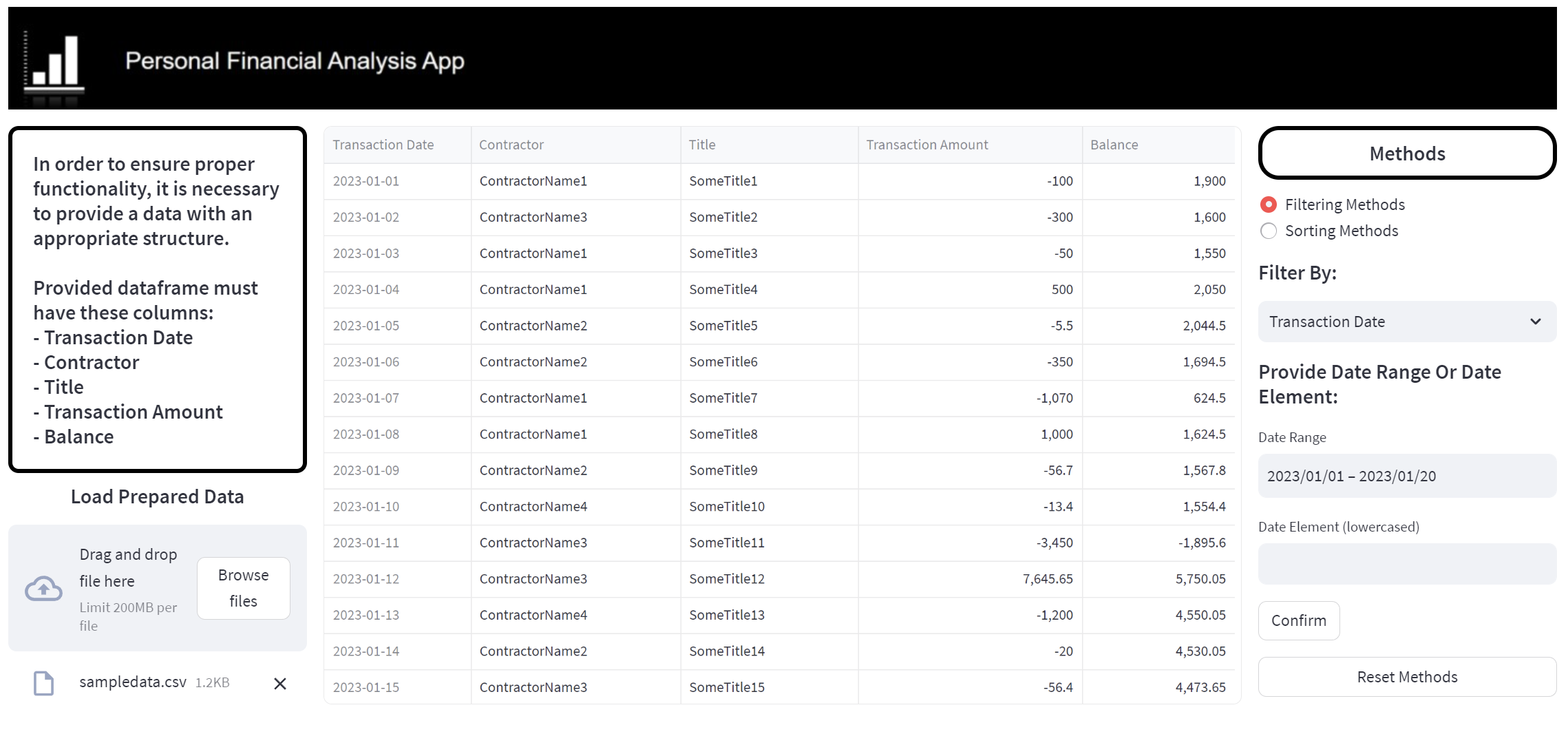This screenshot has width=1568, height=734.
Task: Click the Date Element text input
Action: click(x=1406, y=564)
